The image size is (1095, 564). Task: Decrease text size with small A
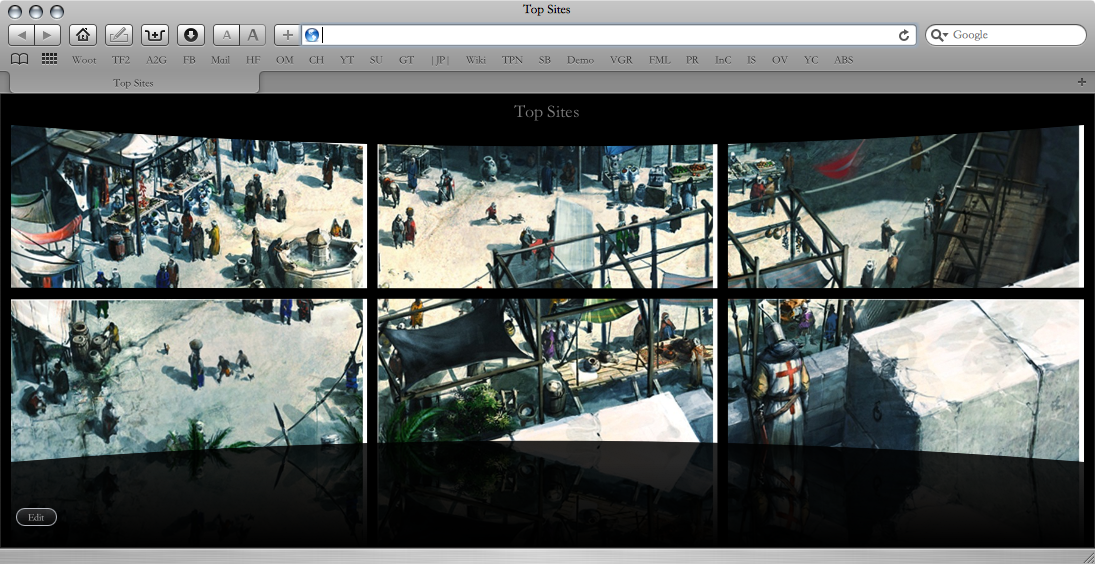pos(226,35)
